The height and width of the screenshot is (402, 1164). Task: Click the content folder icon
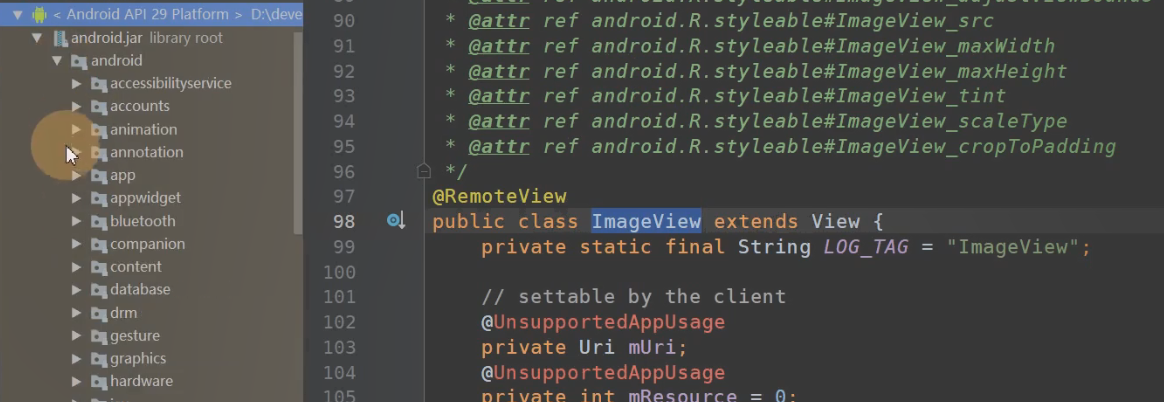point(99,268)
